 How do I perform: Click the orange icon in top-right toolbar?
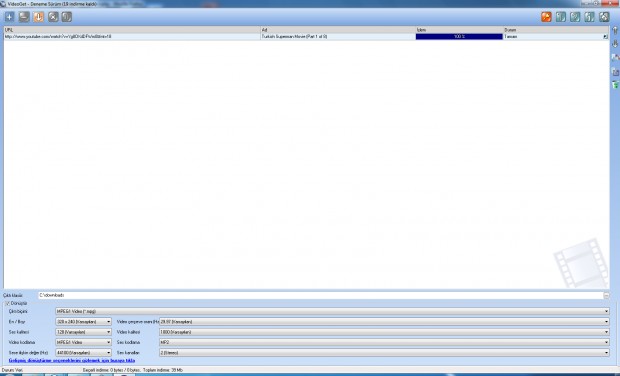[x=546, y=17]
